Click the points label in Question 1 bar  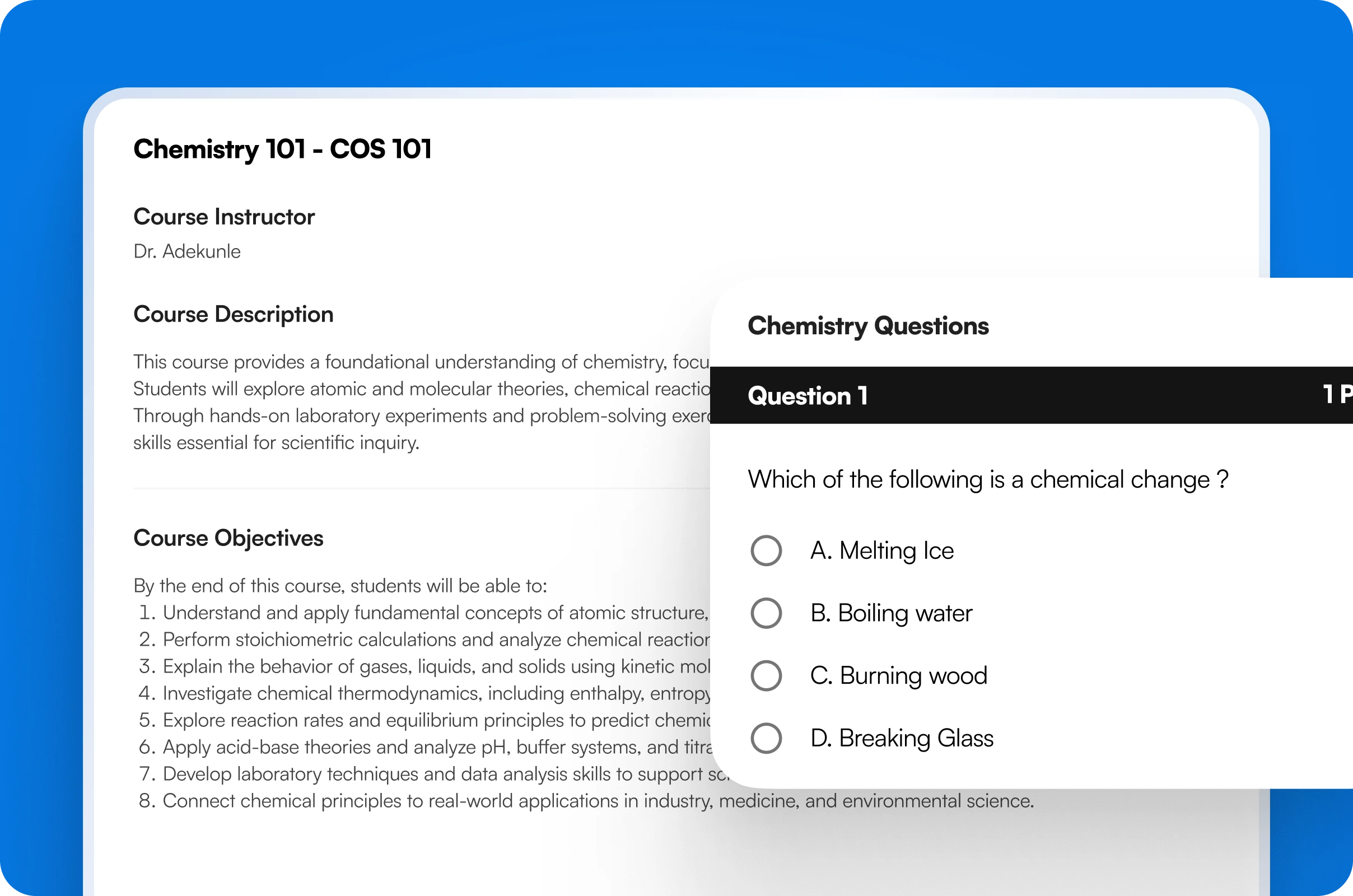click(1337, 395)
